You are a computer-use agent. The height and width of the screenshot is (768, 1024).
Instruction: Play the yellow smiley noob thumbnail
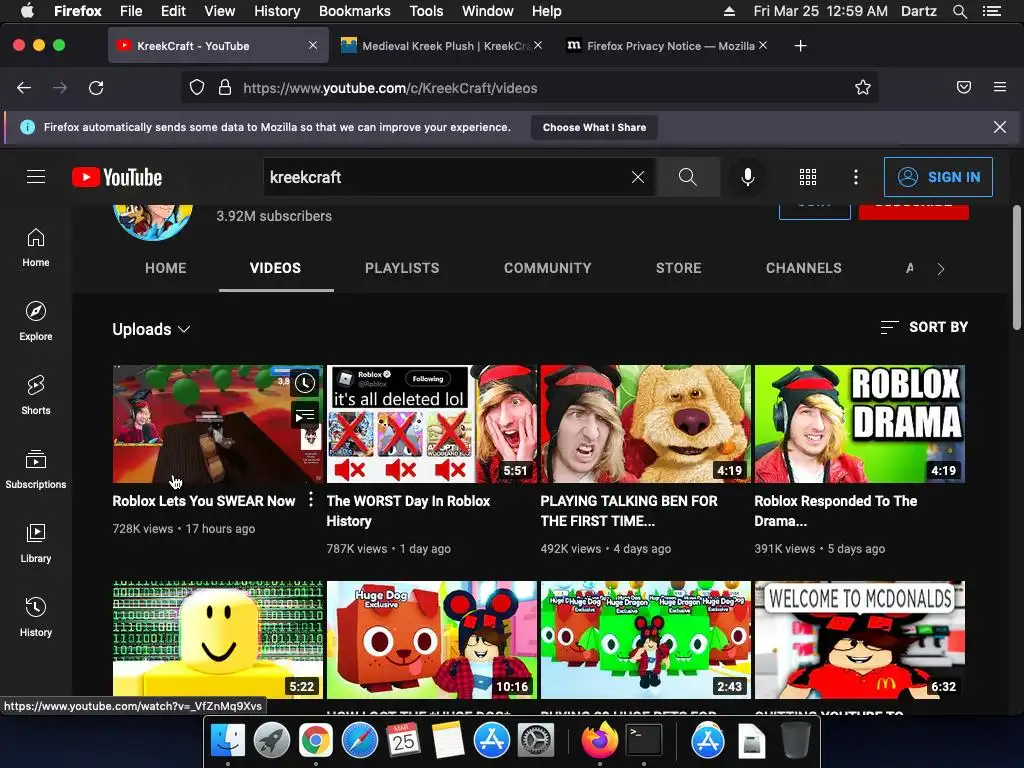coord(217,640)
